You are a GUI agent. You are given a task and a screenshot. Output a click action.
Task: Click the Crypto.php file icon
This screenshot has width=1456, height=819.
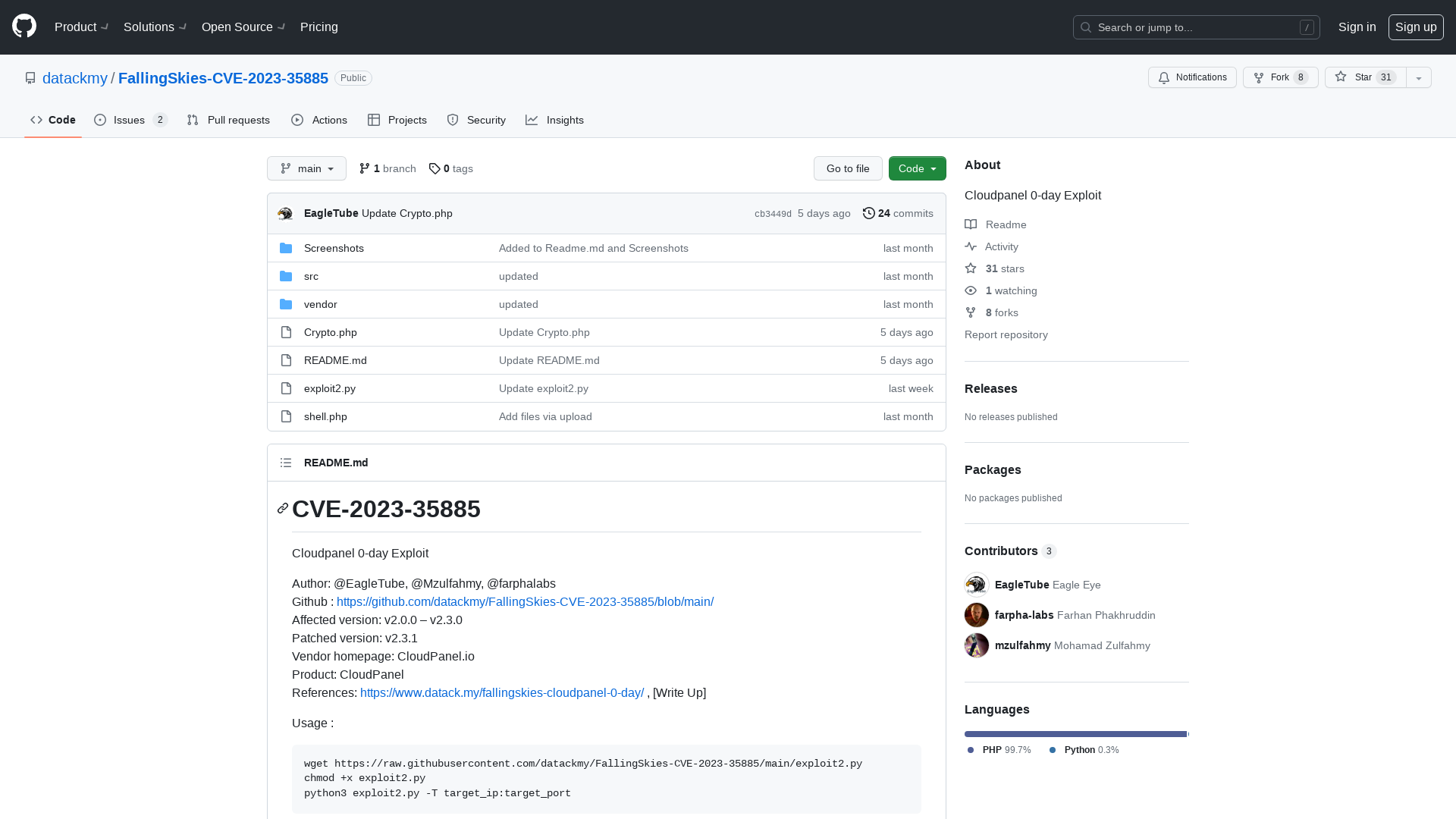(286, 332)
